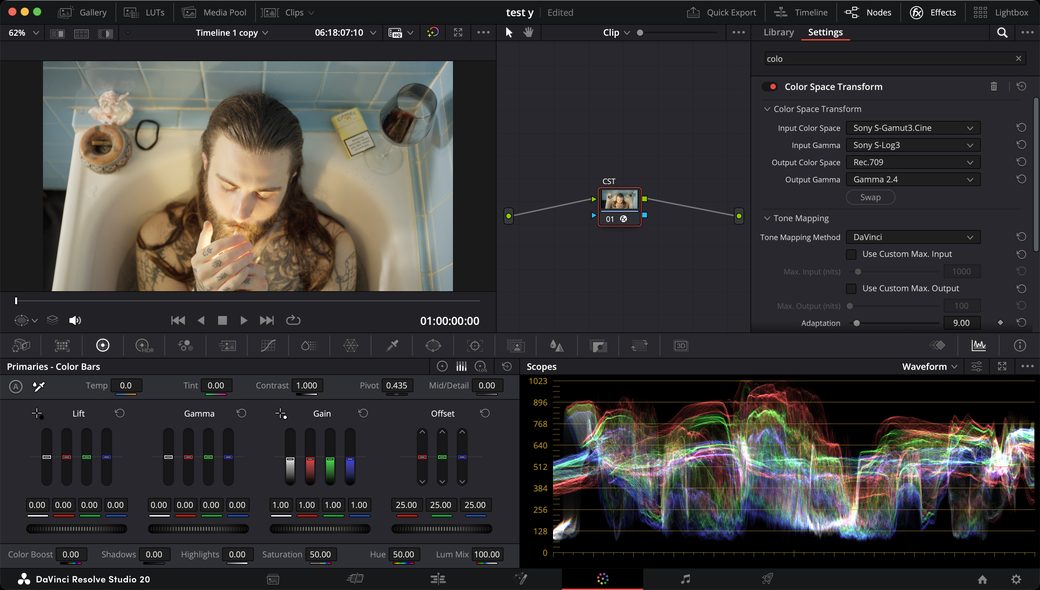The height and width of the screenshot is (590, 1040).
Task: Open the Blur and Sharpen palette
Action: 556,345
